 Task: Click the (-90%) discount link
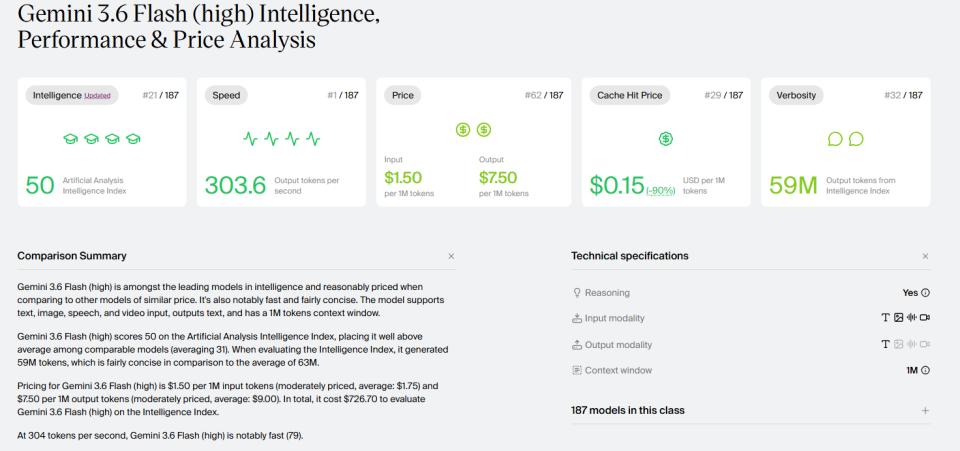tap(661, 191)
